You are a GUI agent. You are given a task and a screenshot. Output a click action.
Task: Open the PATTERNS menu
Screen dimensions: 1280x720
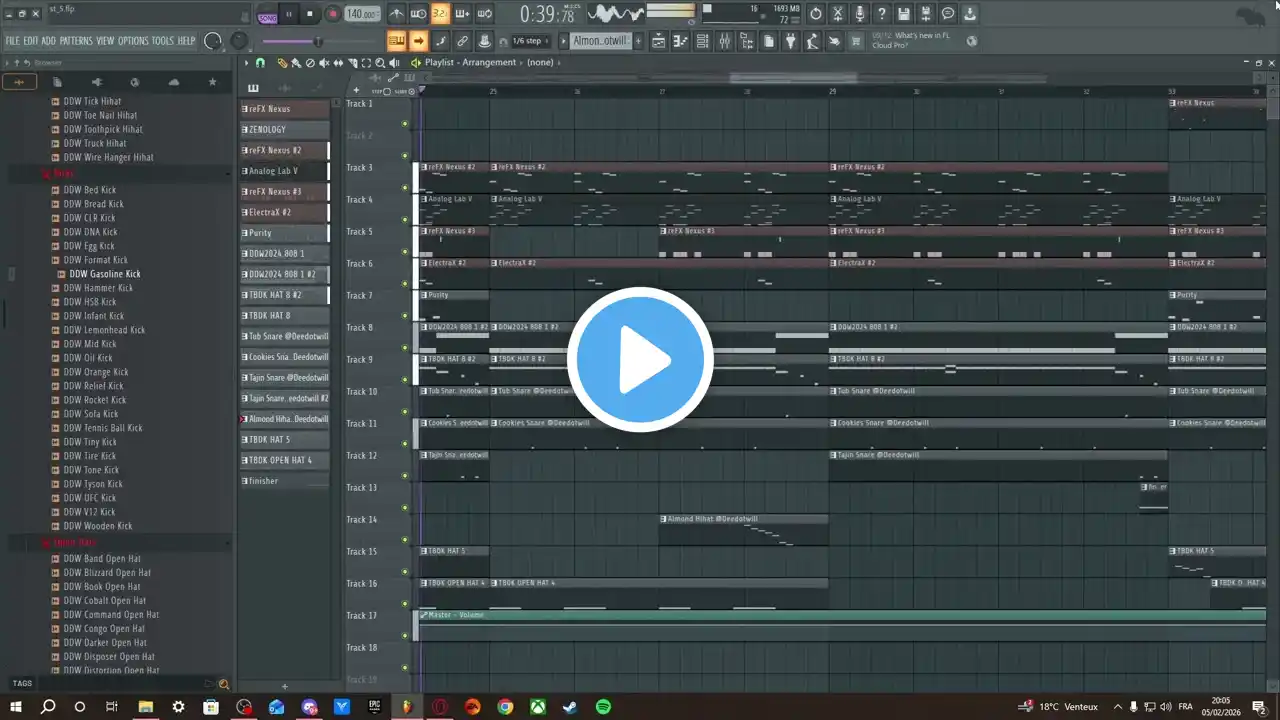pyautogui.click(x=76, y=41)
